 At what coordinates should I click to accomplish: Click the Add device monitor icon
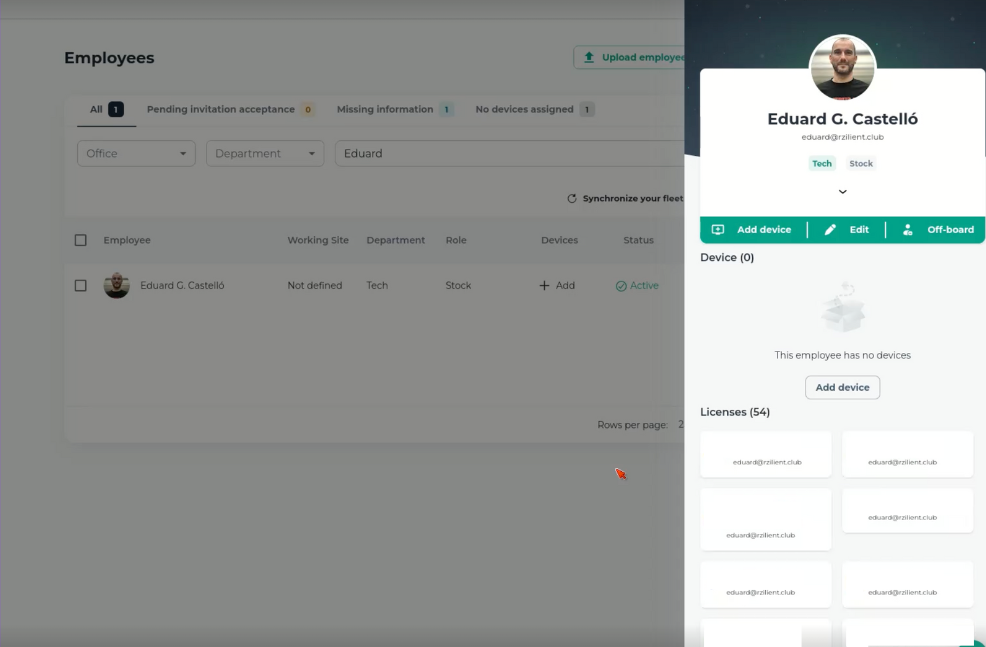(717, 229)
